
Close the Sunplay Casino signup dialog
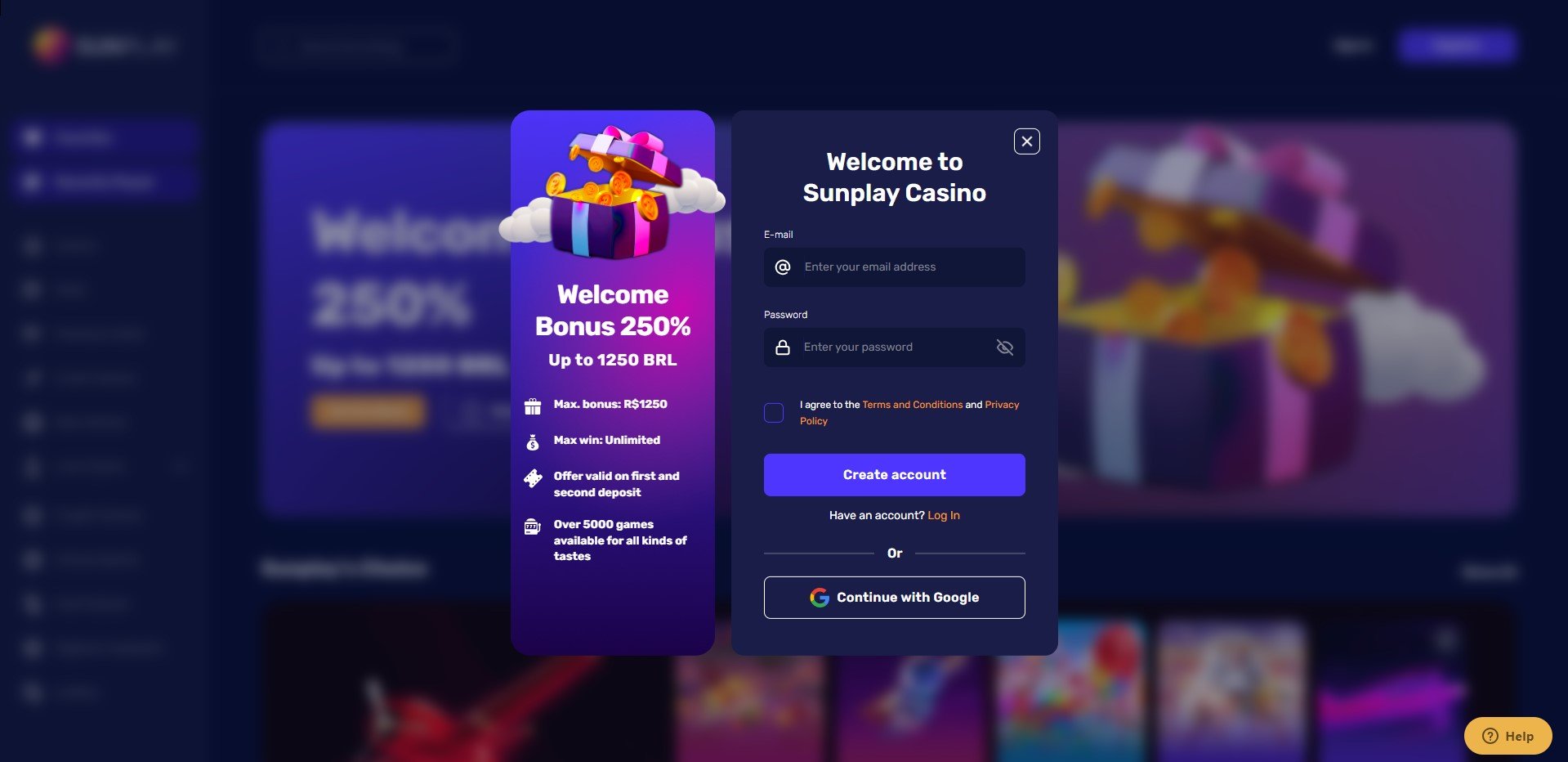tap(1026, 141)
